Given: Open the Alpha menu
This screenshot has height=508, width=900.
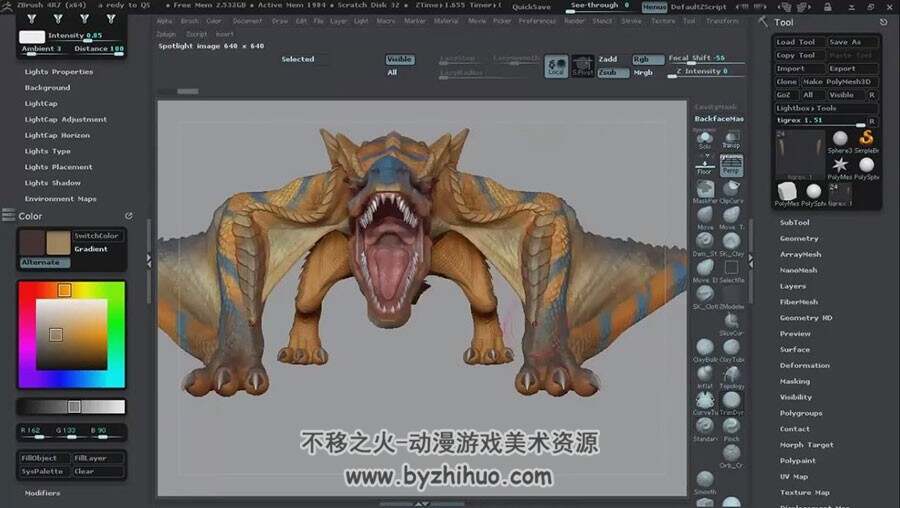Looking at the screenshot, I should click(x=164, y=21).
